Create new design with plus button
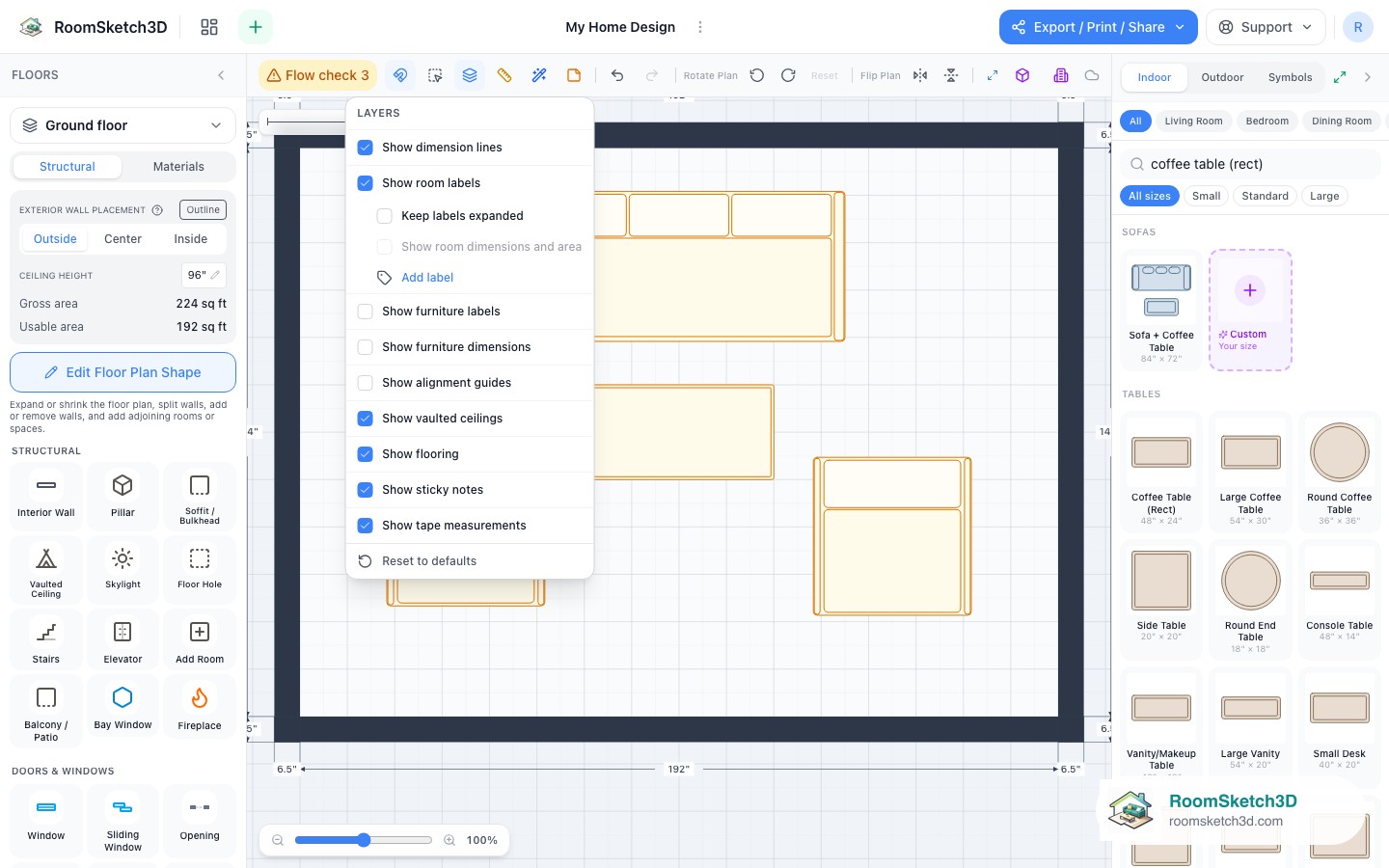1389x868 pixels. [x=256, y=27]
